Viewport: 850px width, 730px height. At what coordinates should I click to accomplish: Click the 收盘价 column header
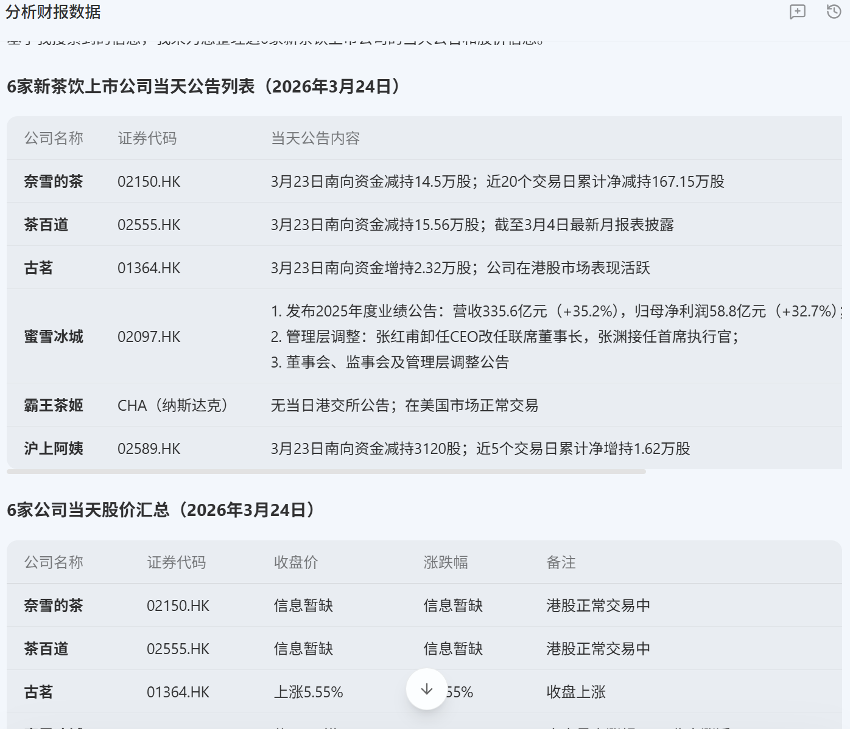tap(296, 562)
